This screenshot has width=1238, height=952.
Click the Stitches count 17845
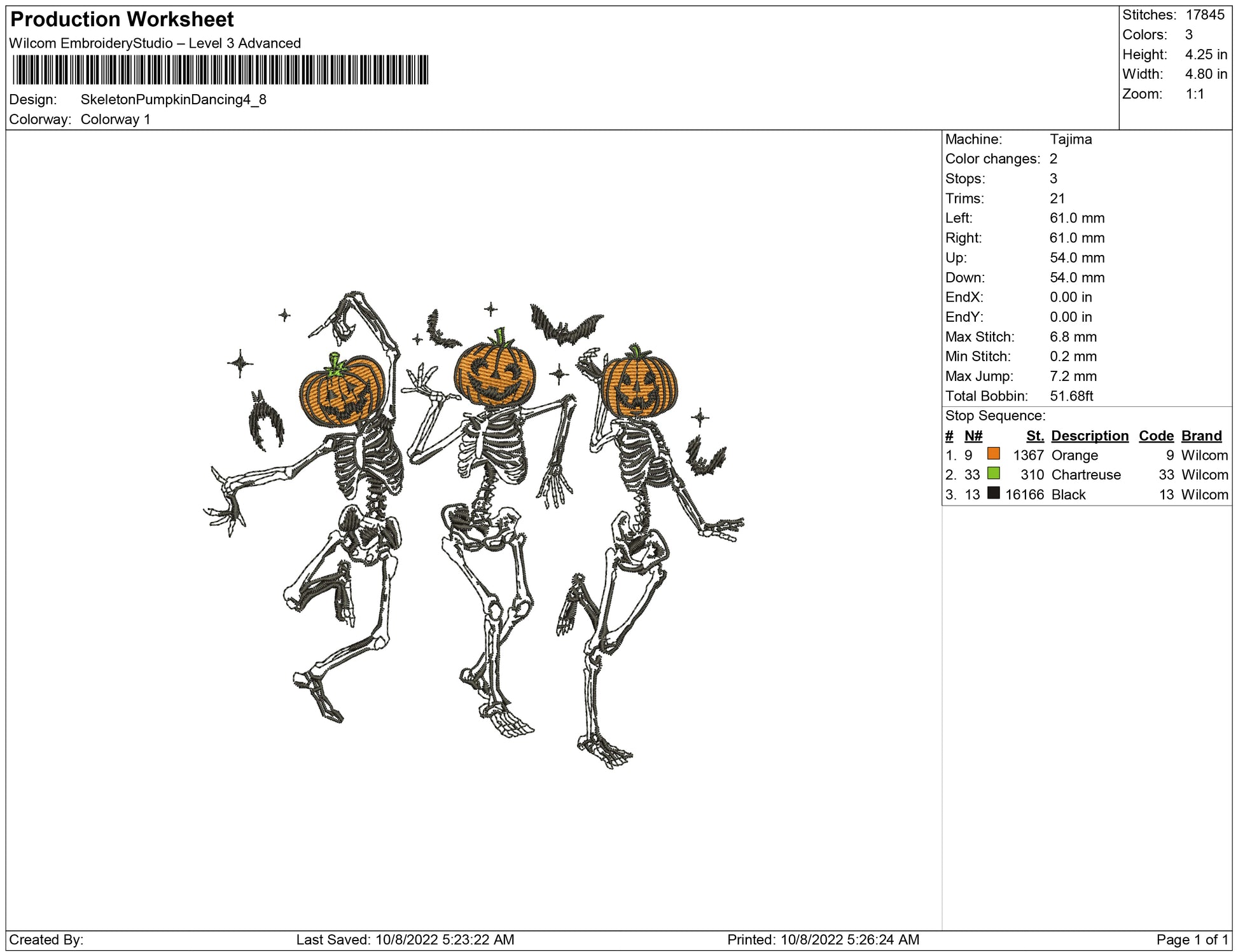pos(1205,15)
